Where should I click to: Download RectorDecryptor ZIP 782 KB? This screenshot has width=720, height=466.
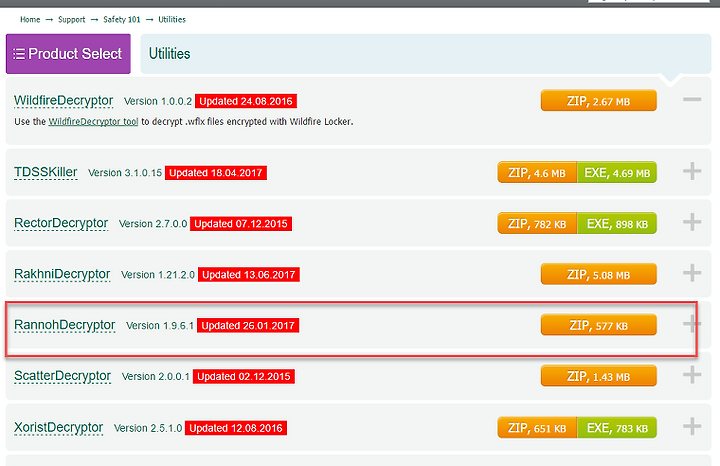(x=537, y=224)
